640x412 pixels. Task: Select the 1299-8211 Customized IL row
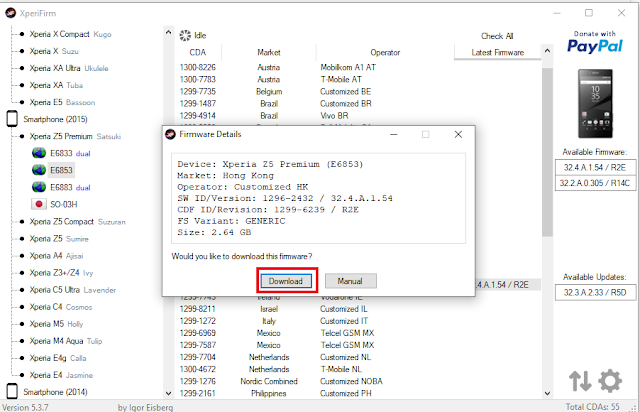(x=358, y=309)
